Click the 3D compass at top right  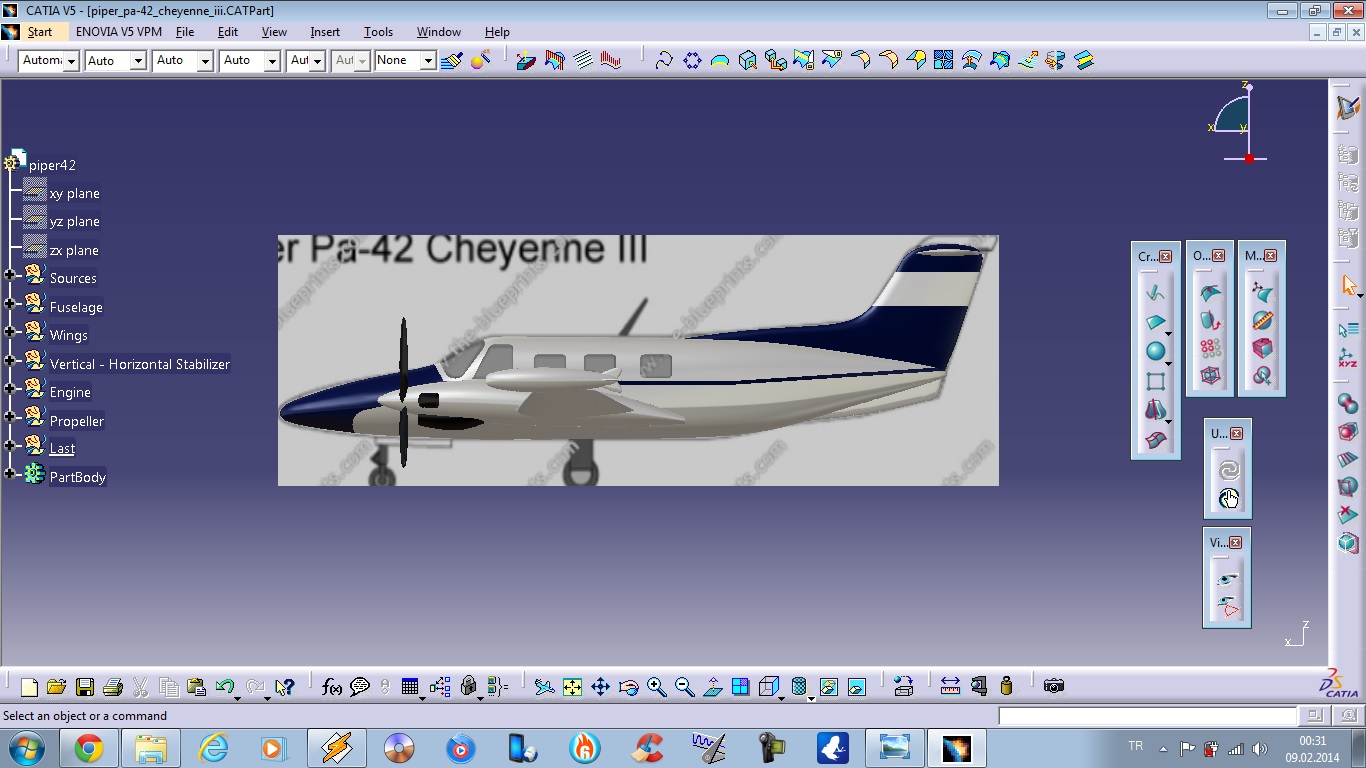click(1239, 123)
